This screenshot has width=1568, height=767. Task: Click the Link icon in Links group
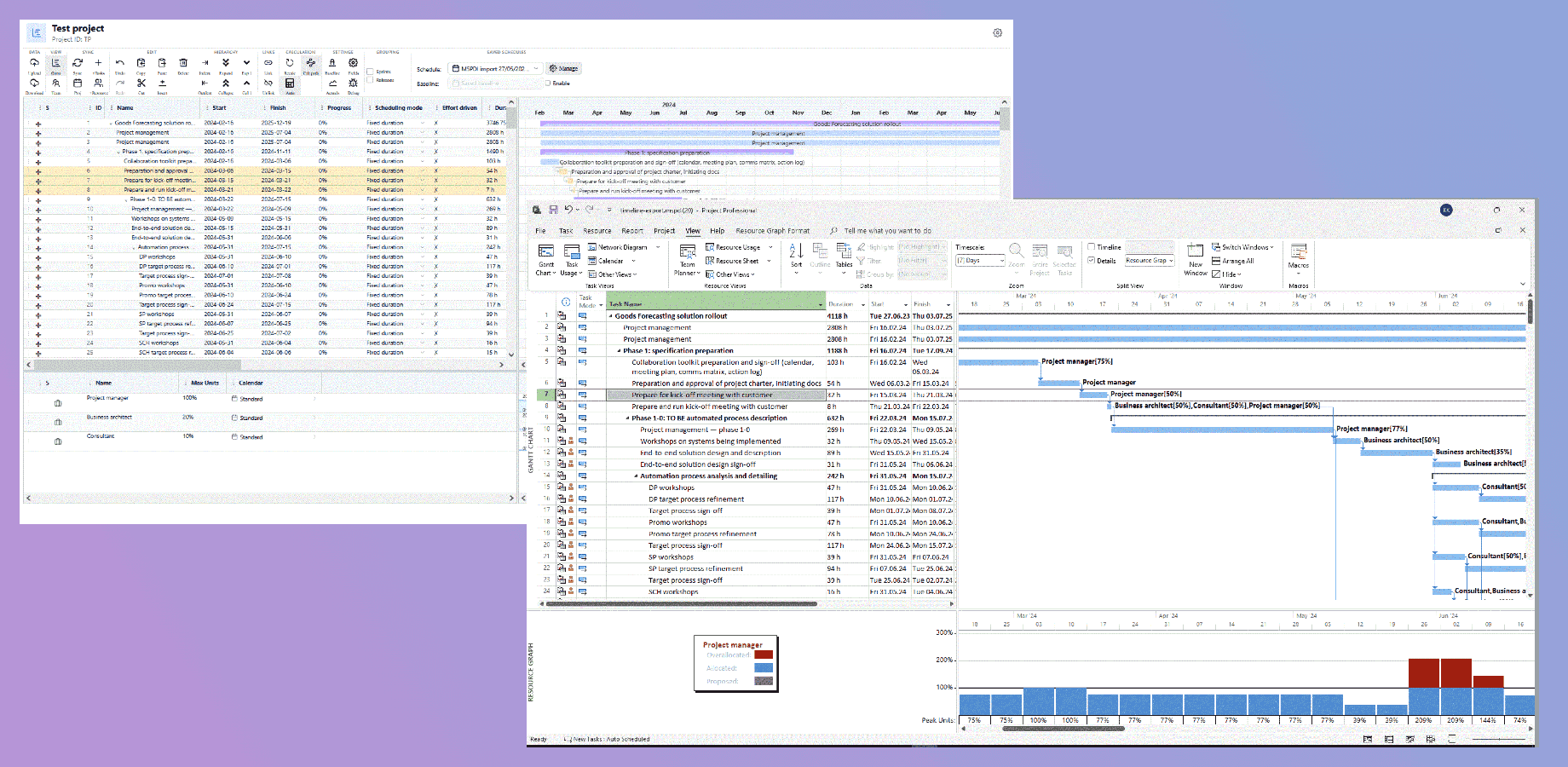(x=268, y=62)
